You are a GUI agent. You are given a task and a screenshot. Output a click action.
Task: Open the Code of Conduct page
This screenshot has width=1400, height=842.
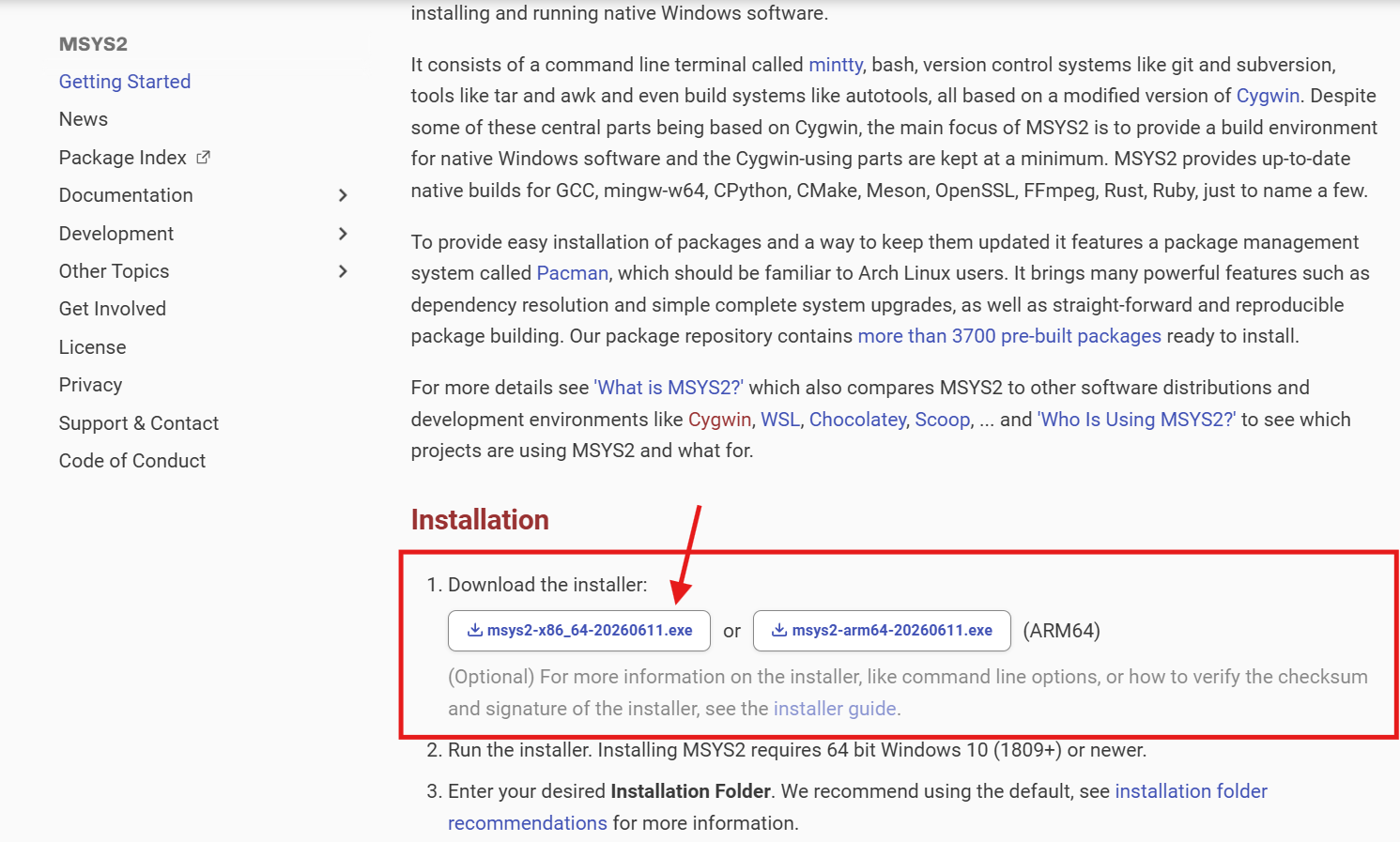tap(131, 461)
